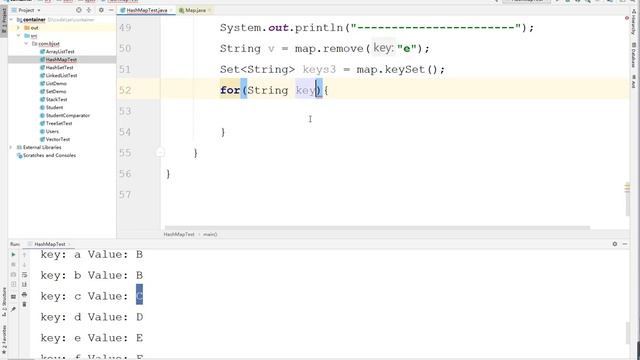Open the Favorites side tool tab
The height and width of the screenshot is (360, 640).
pos(4,340)
